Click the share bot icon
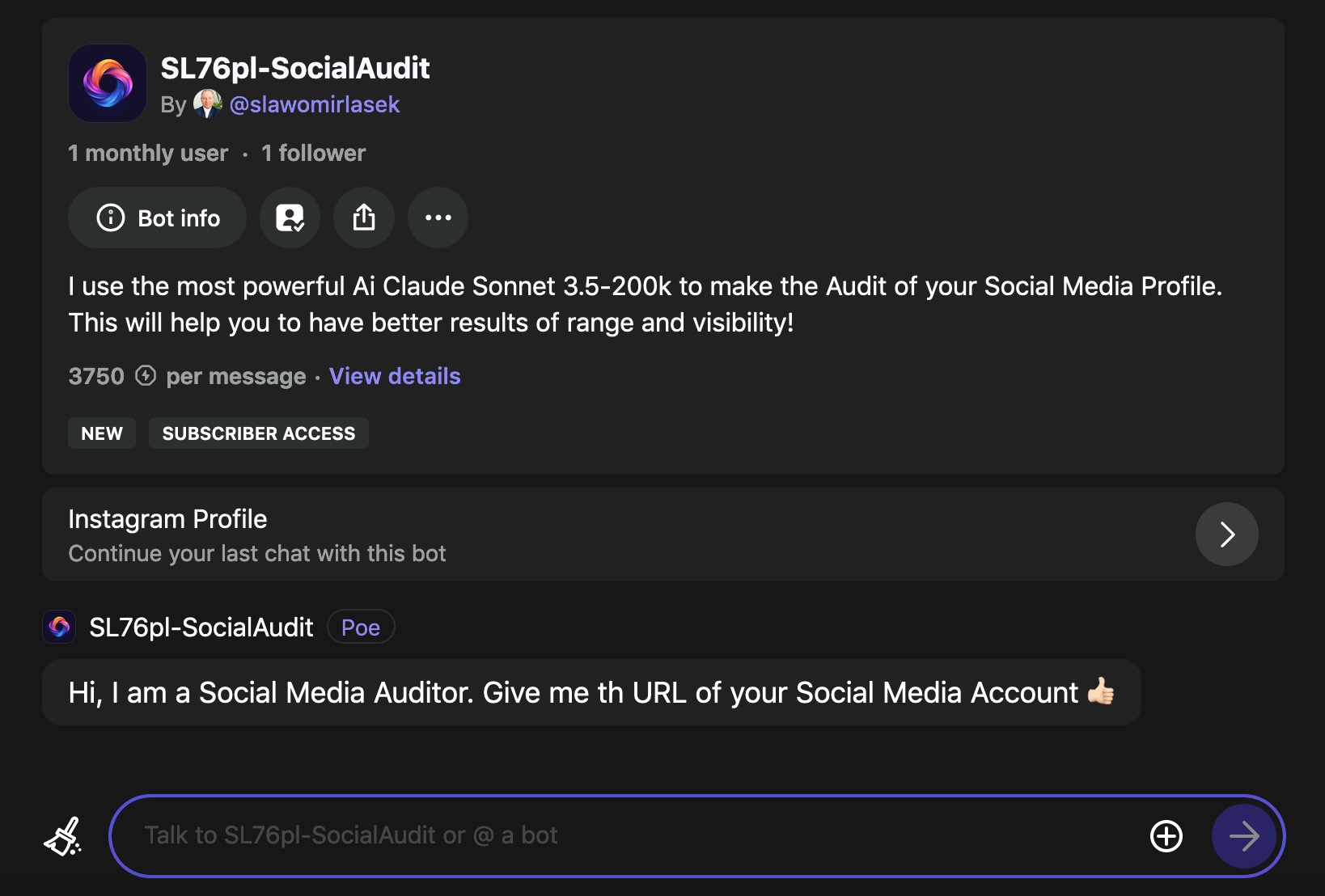Image resolution: width=1325 pixels, height=896 pixels. point(364,218)
